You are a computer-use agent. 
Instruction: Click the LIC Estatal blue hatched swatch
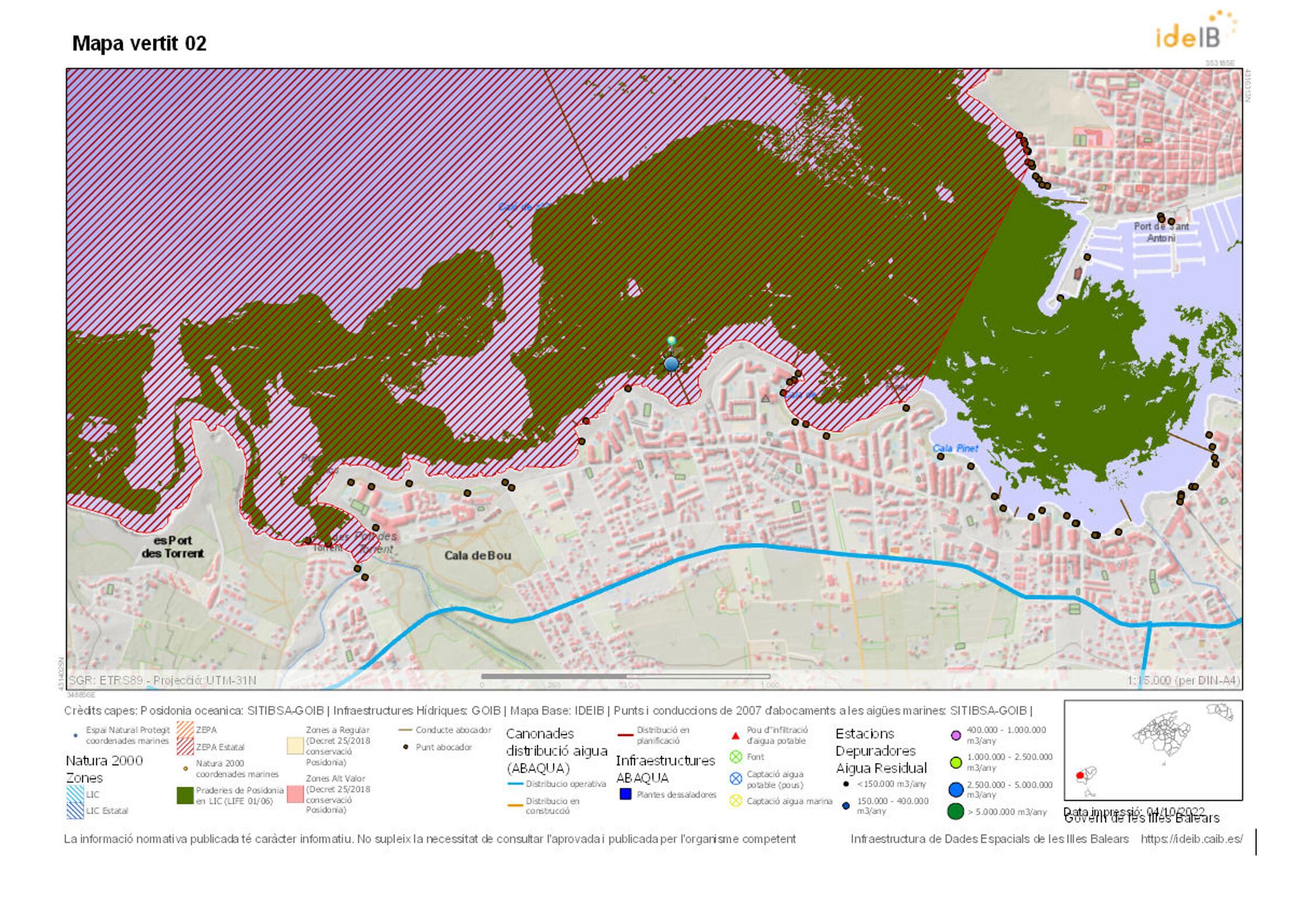[75, 811]
